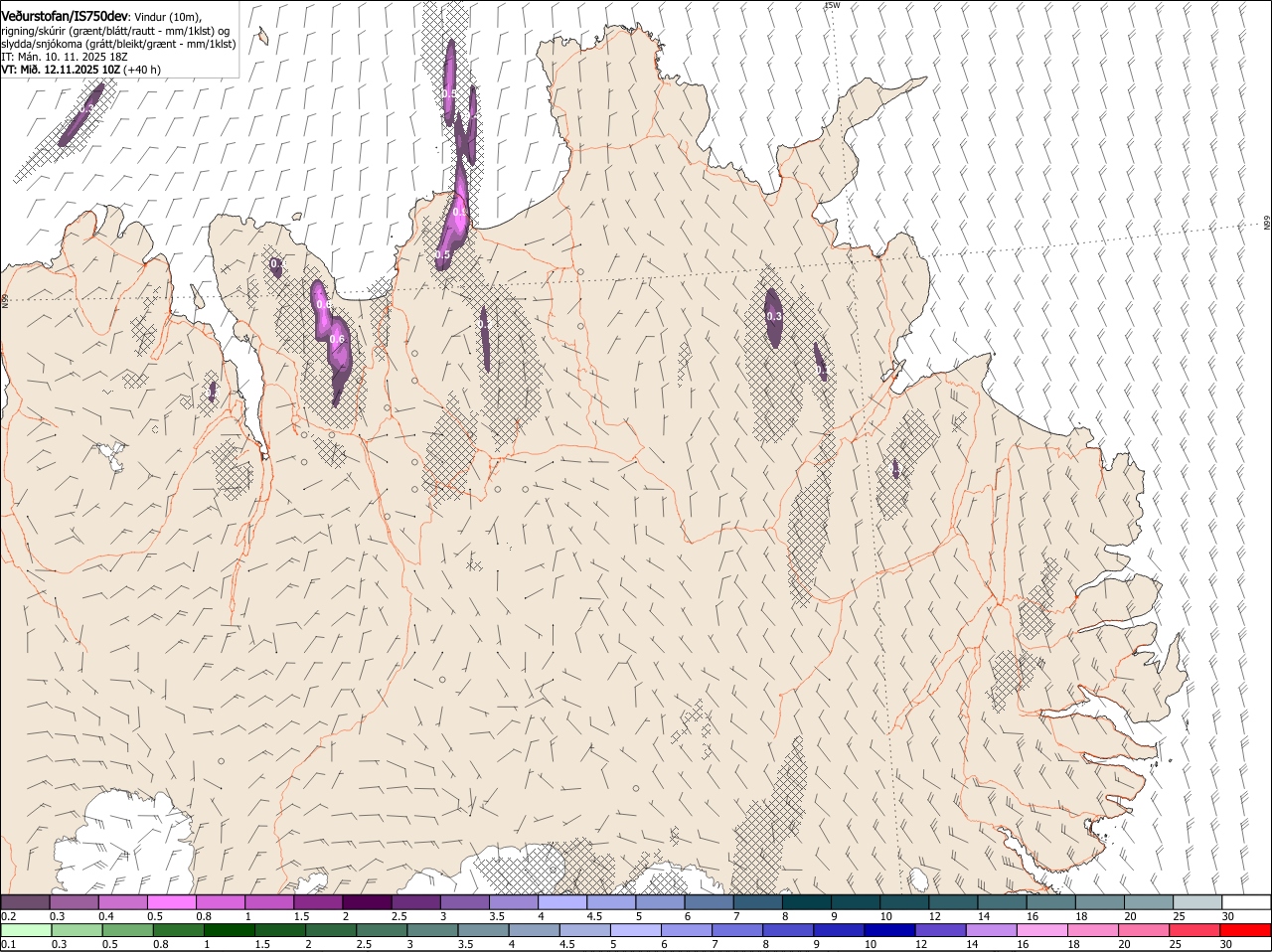Click the 'rigning/skúrir' legend description line
Image resolution: width=1272 pixels, height=952 pixels.
click(116, 31)
